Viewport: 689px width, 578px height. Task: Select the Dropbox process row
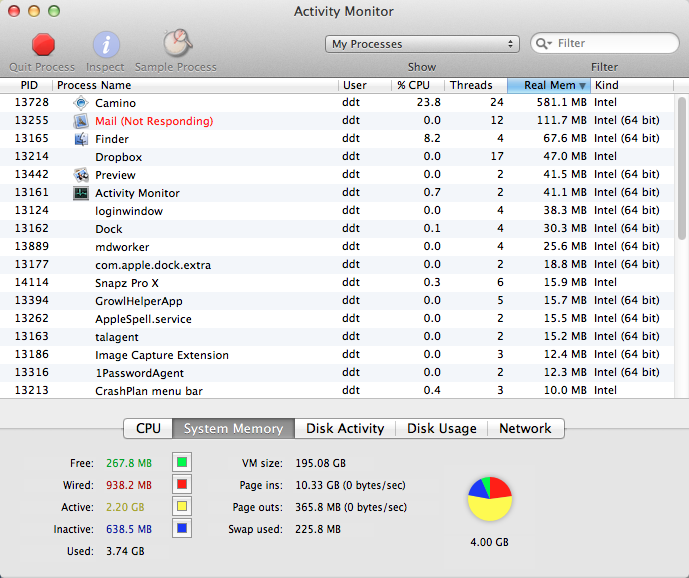[x=337, y=157]
